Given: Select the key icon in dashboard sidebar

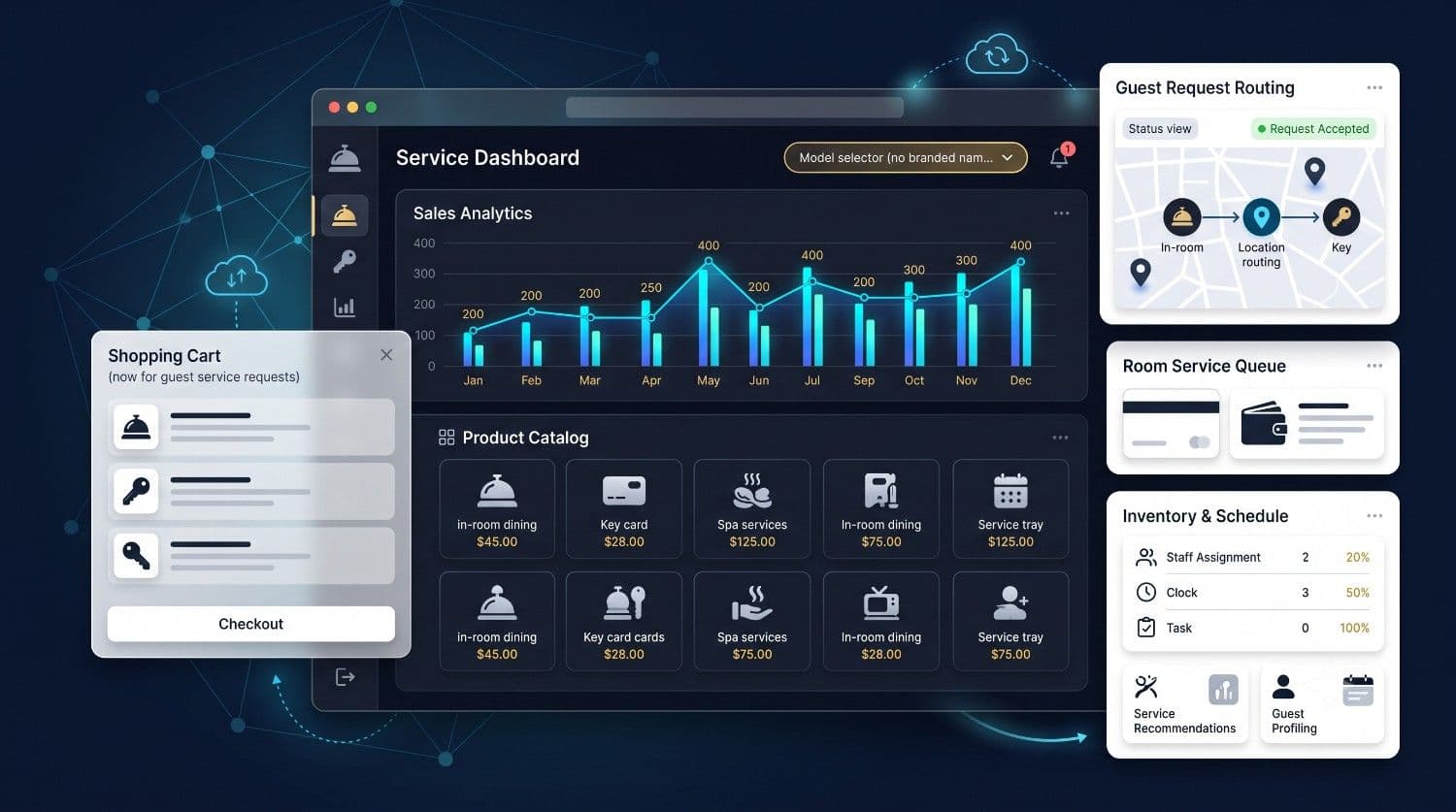Looking at the screenshot, I should coord(345,260).
